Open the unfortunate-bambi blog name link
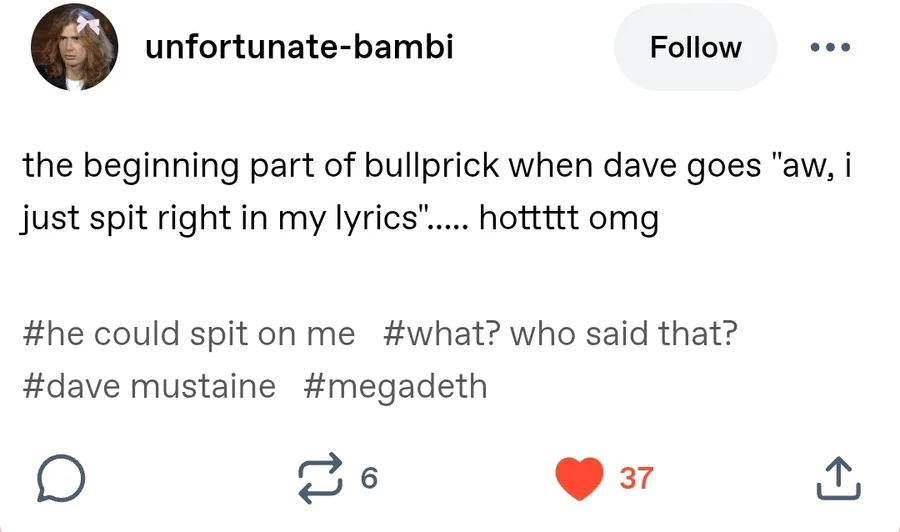 299,47
